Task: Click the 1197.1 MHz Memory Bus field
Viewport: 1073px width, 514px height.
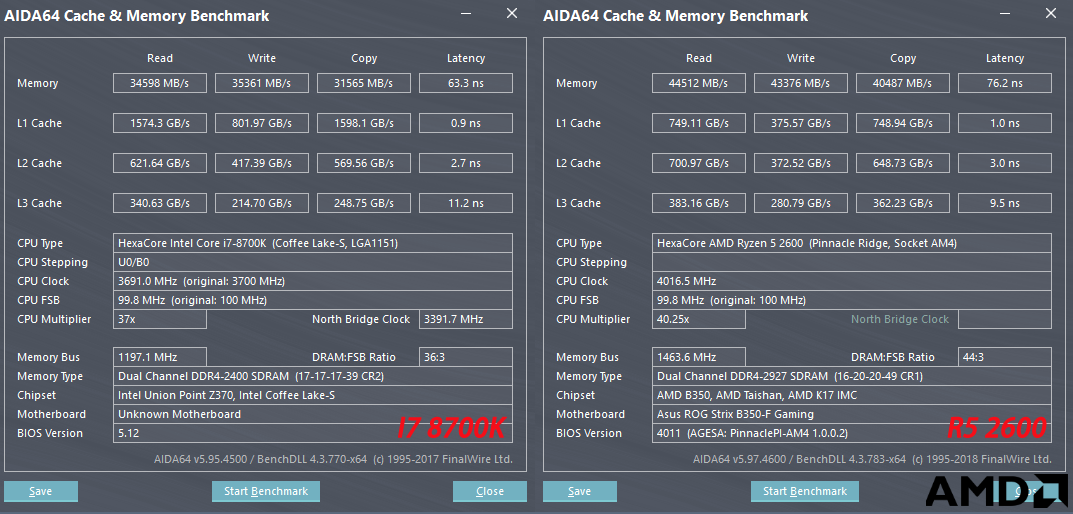Action: [159, 357]
